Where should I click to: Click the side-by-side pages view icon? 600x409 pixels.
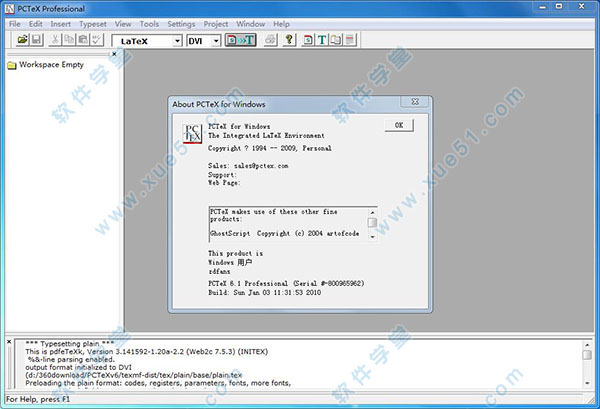pyautogui.click(x=336, y=40)
